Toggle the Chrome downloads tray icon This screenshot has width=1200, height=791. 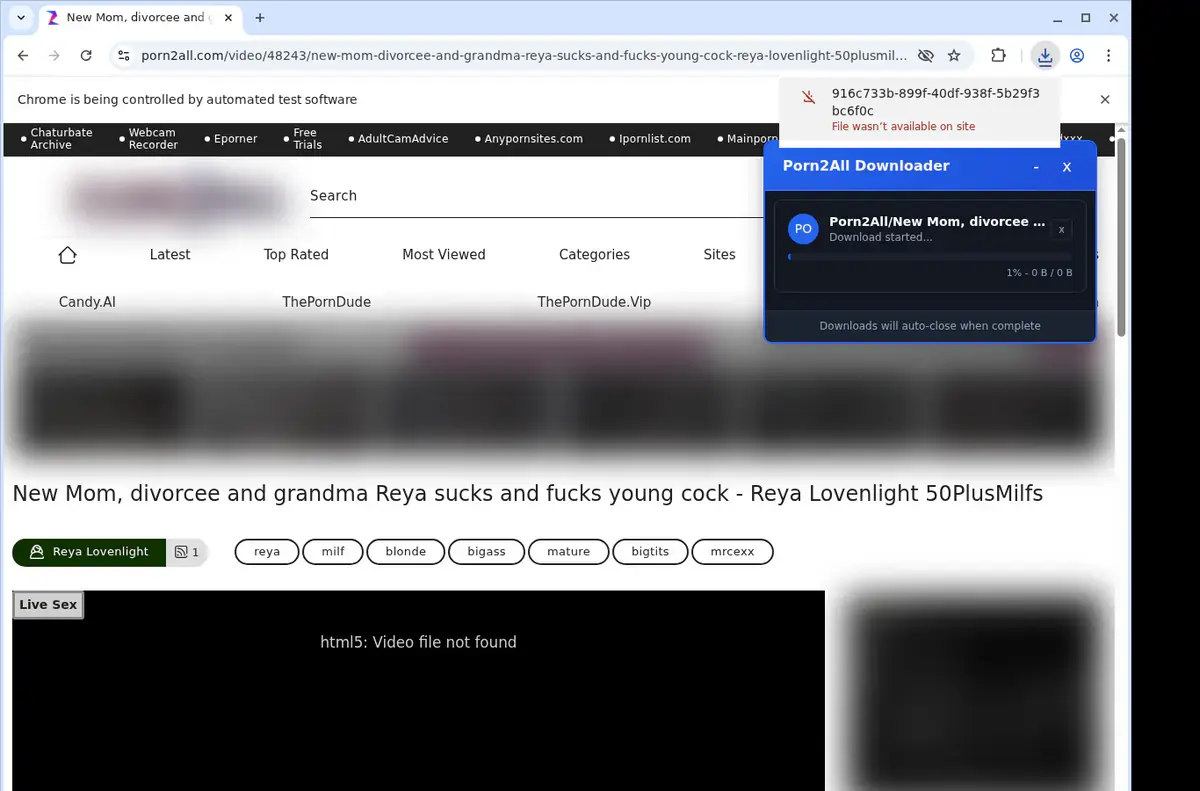1045,56
